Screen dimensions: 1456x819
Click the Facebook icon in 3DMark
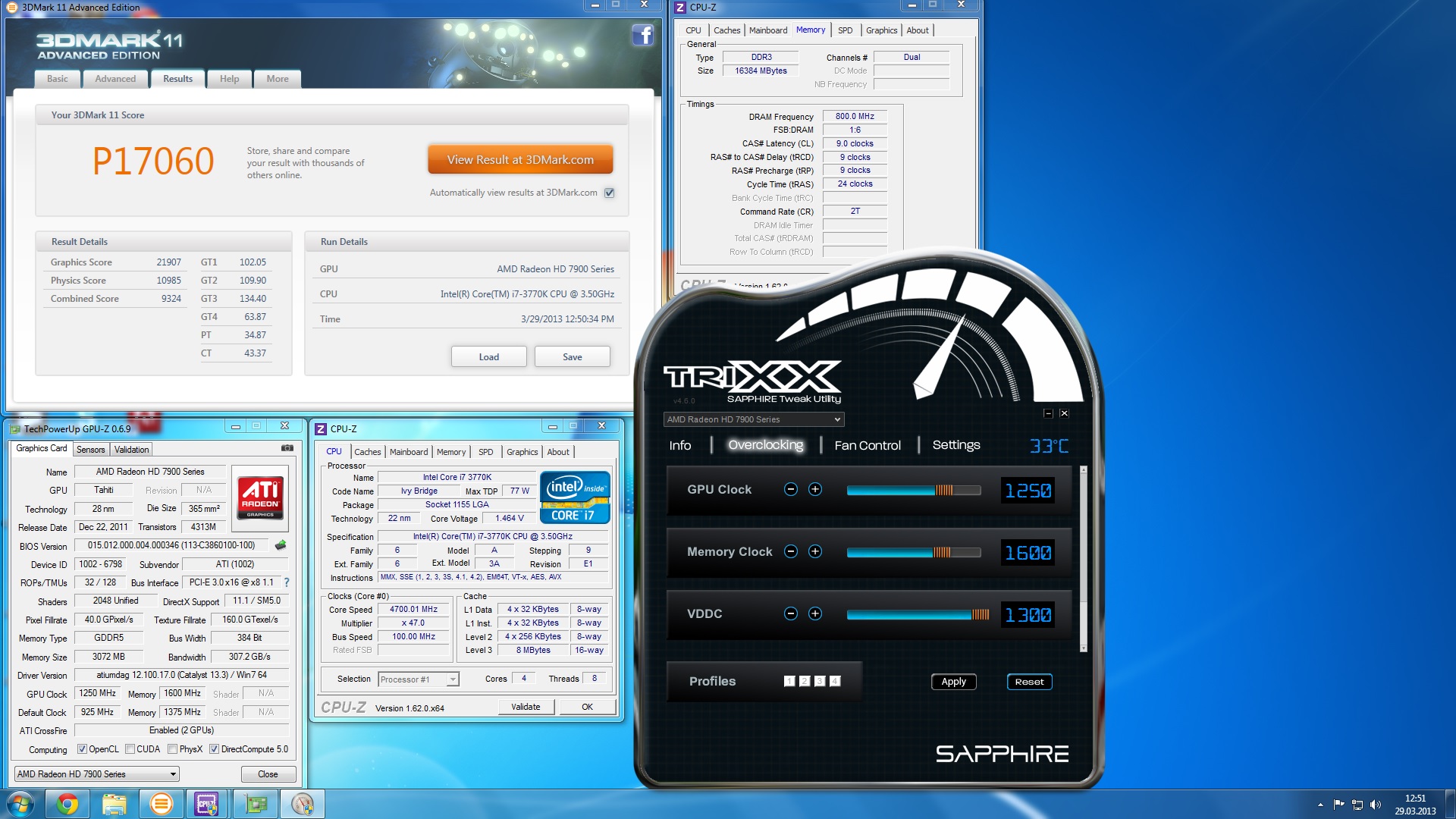[x=642, y=35]
